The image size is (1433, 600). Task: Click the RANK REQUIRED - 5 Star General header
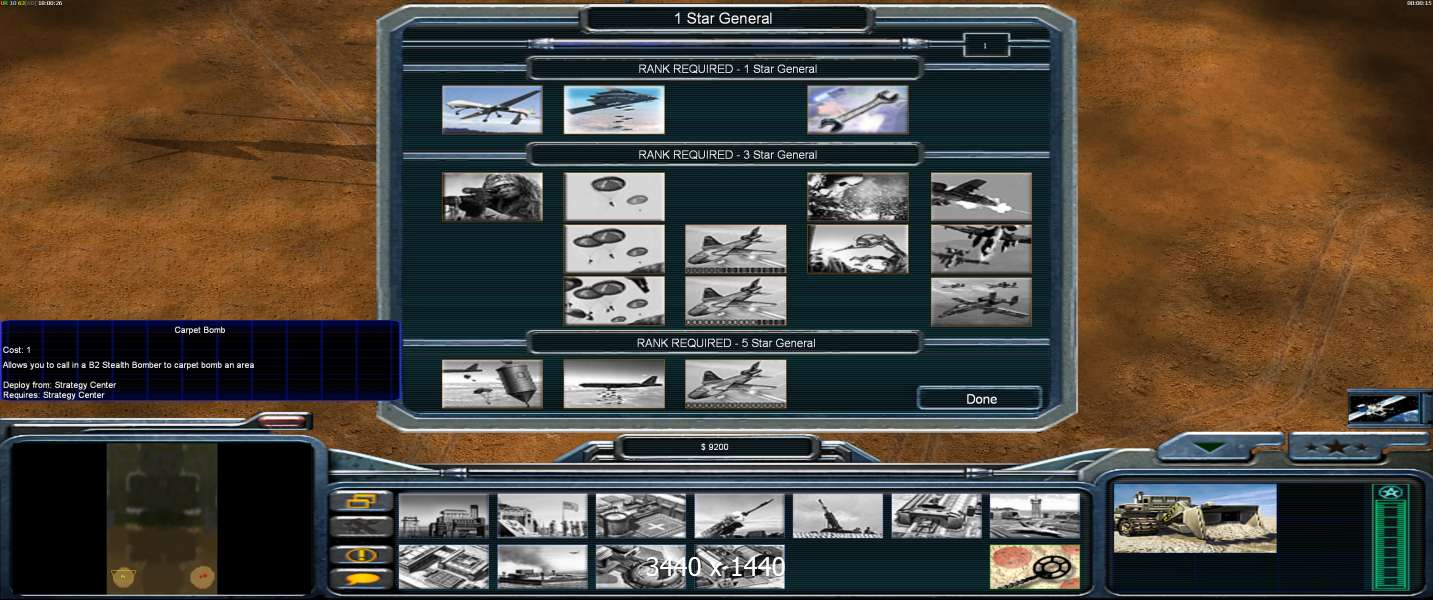[727, 343]
